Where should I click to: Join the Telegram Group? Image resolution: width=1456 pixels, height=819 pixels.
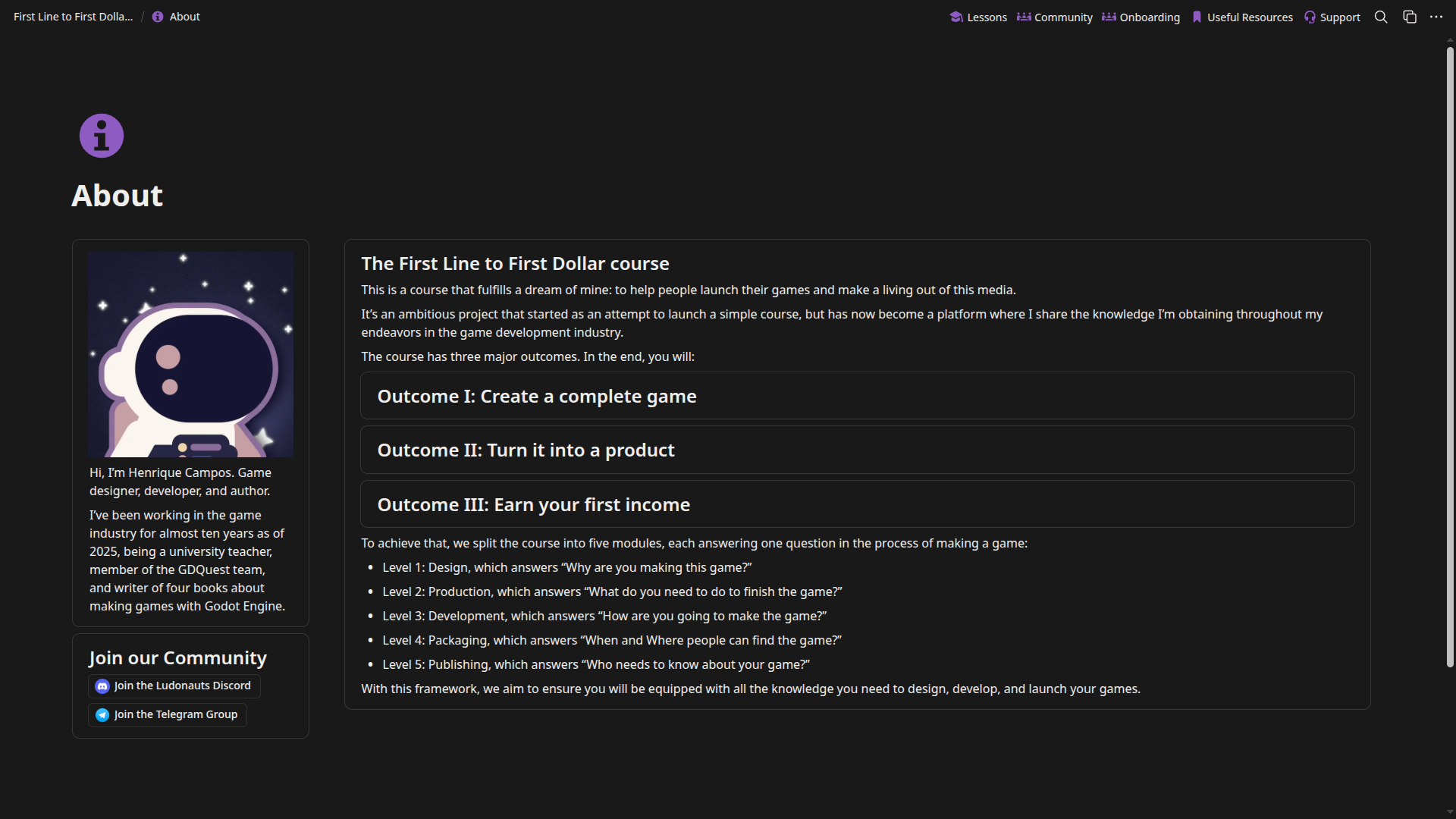click(168, 715)
